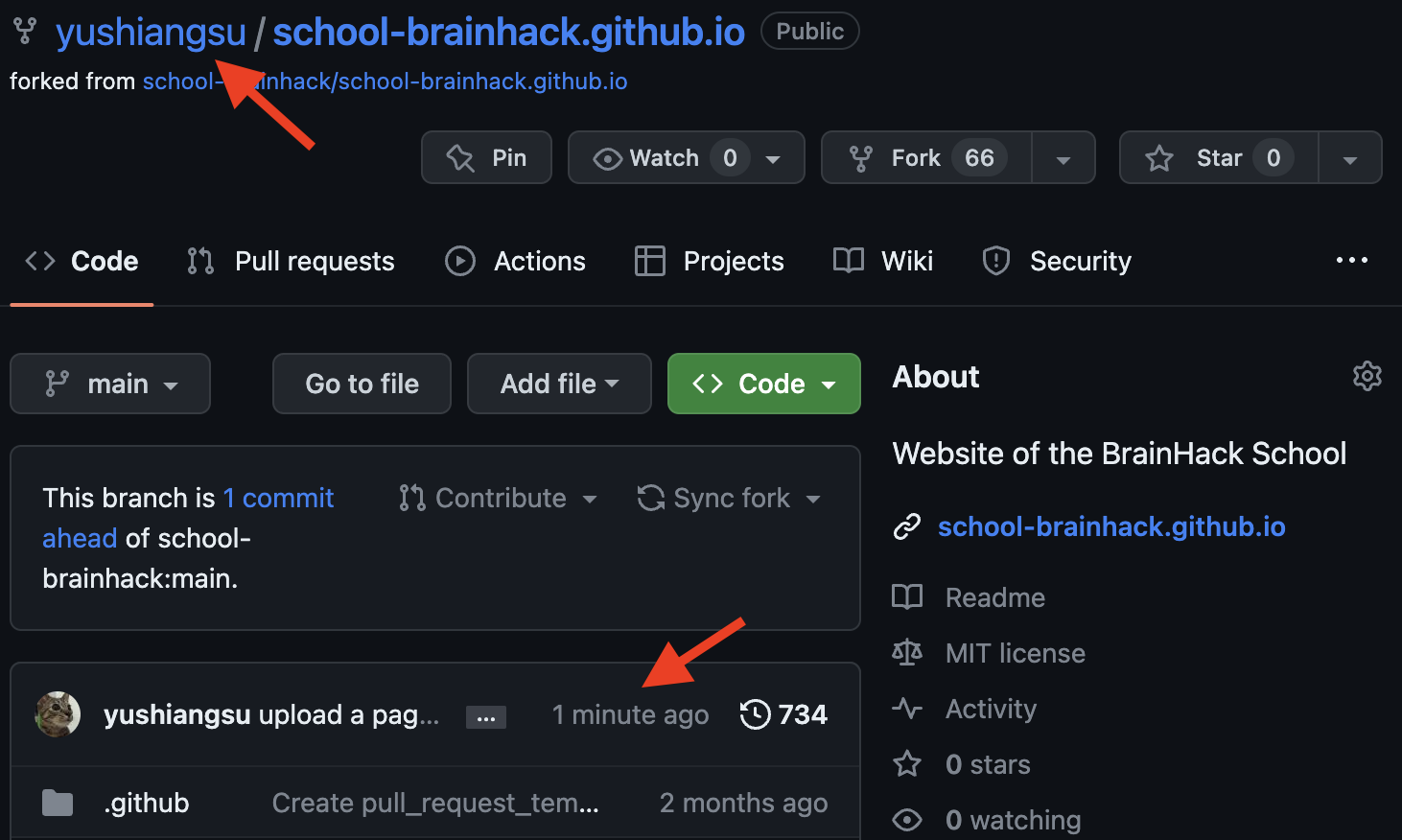This screenshot has height=840, width=1402.
Task: Open the 'Create pull_request_tem...' commit link
Action: (x=435, y=803)
